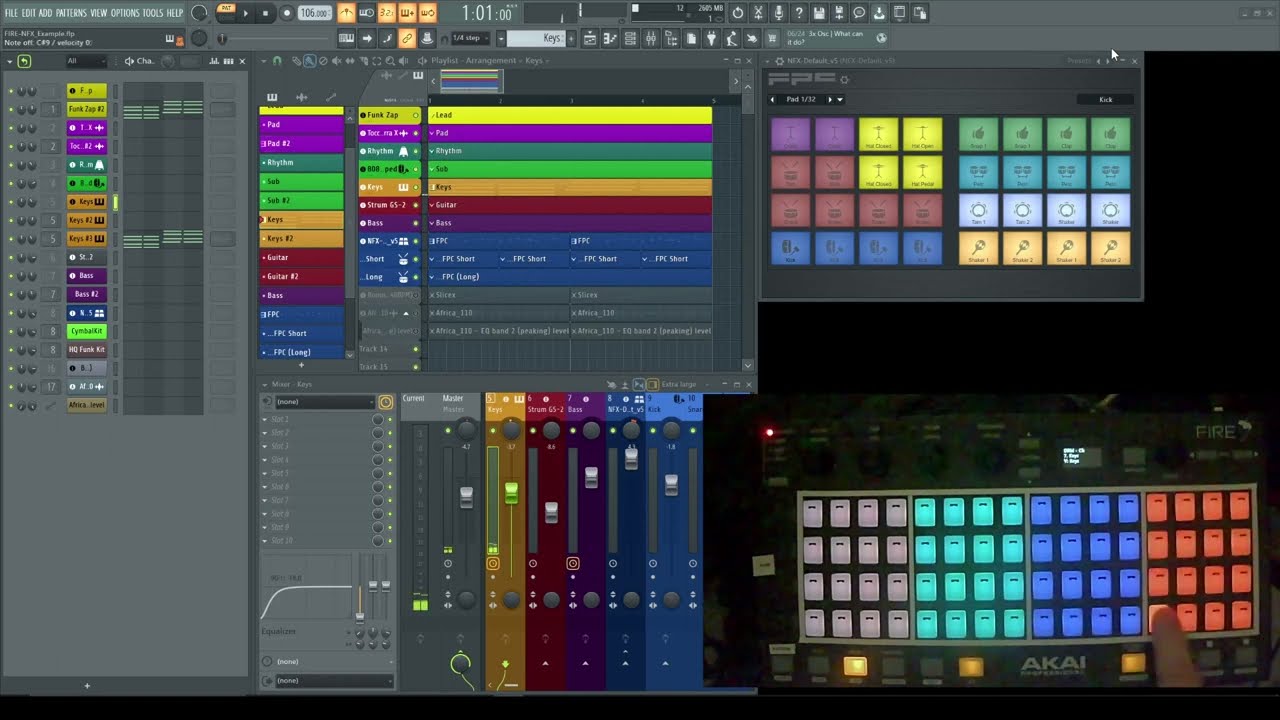Click the Funk Zap channel button

[x=87, y=109]
